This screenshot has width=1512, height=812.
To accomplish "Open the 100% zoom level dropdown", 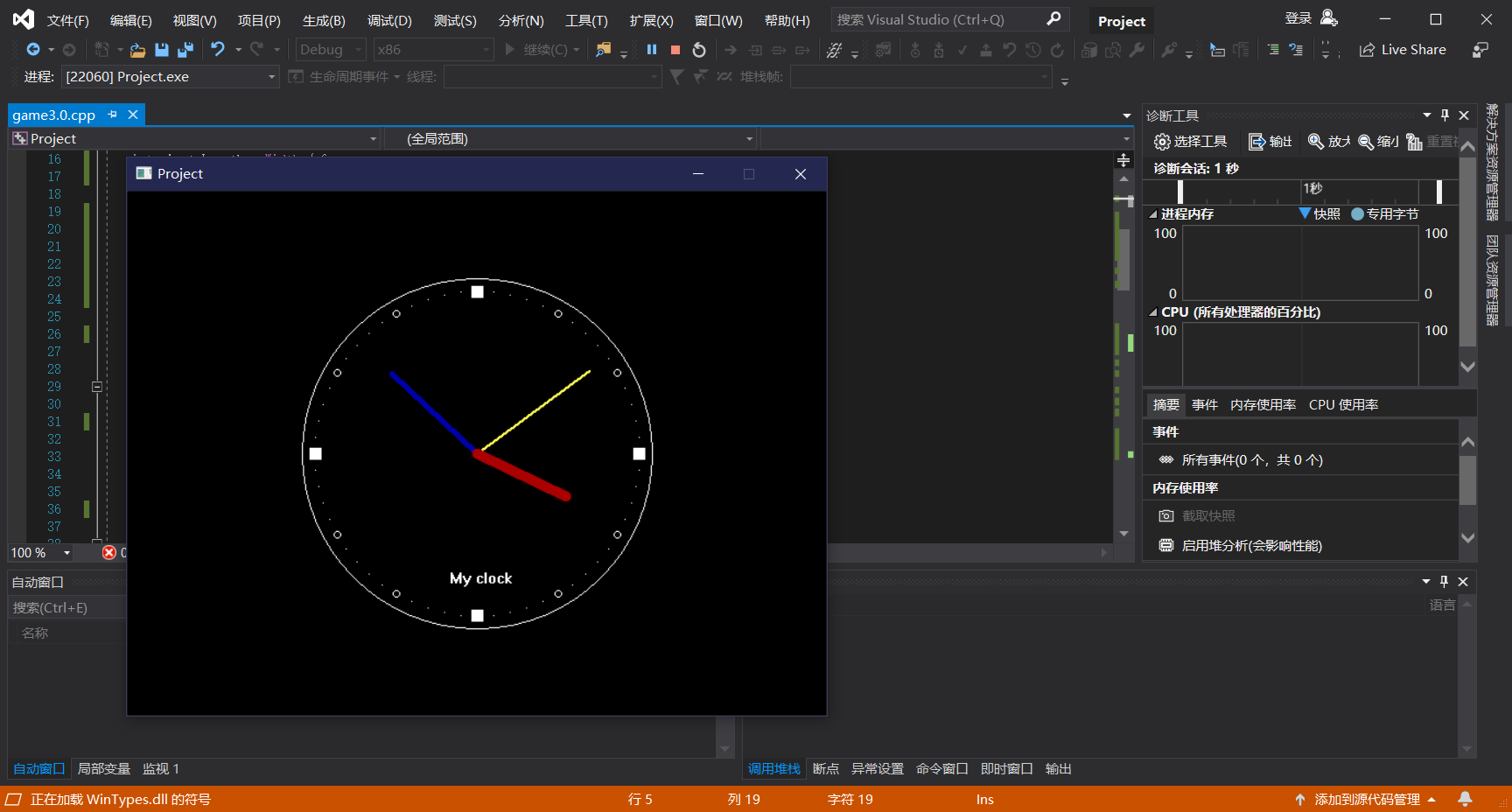I will click(x=67, y=553).
